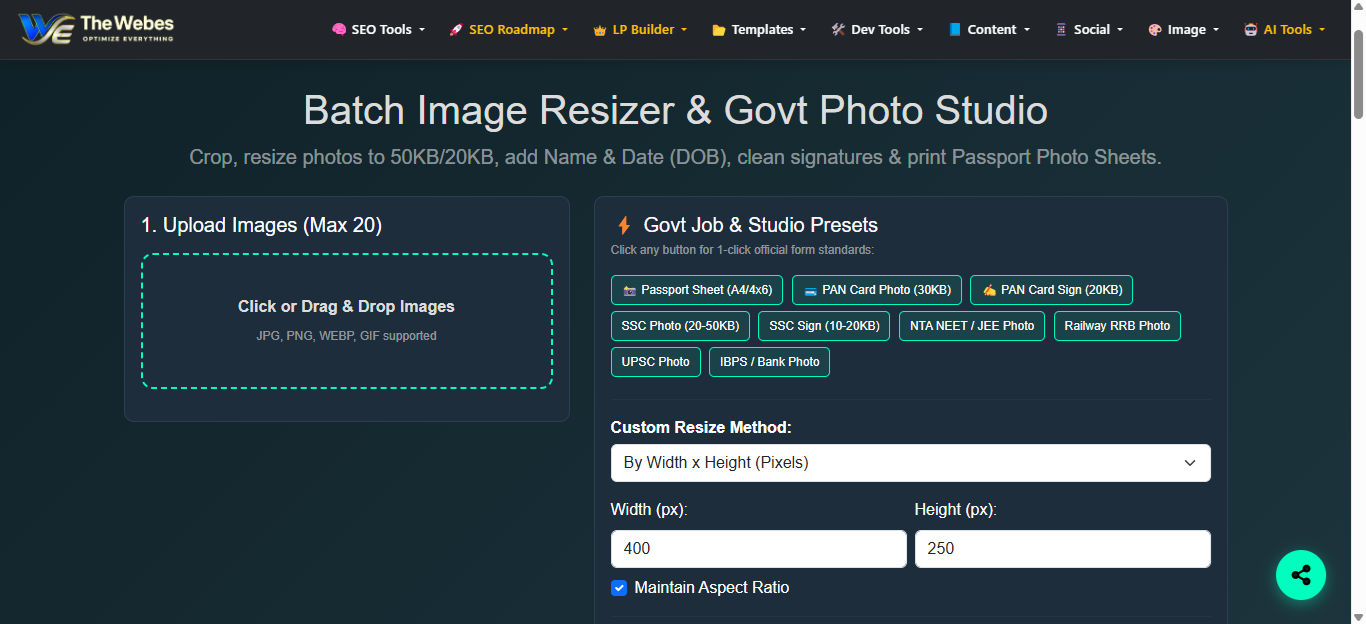Click the 'Batch Image Resizer & Govt Photo Studio' heading
Viewport: 1366px width, 624px height.
click(676, 110)
